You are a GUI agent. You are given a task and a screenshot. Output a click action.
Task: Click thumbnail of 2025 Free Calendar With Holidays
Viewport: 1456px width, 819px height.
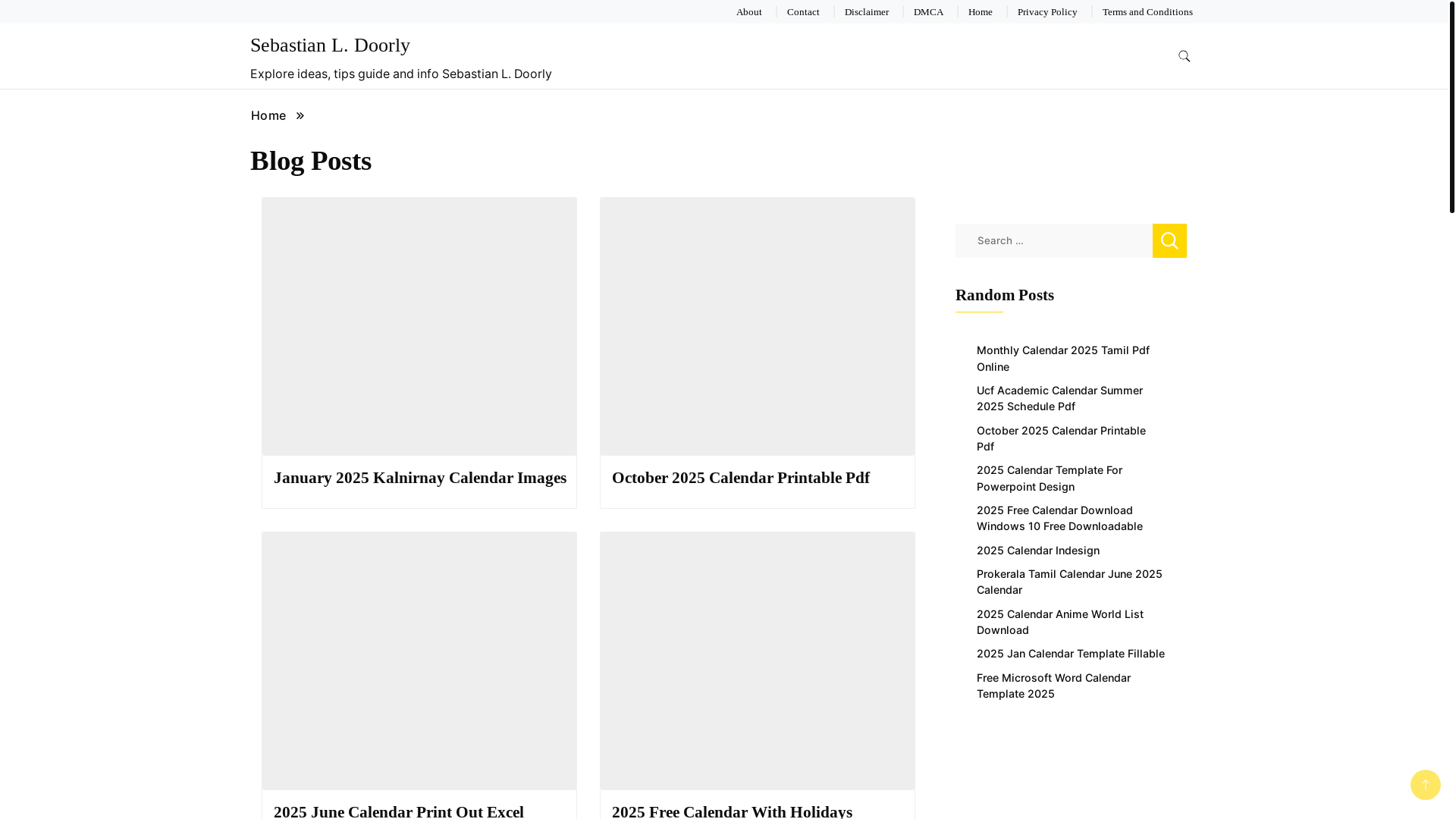pos(758,661)
